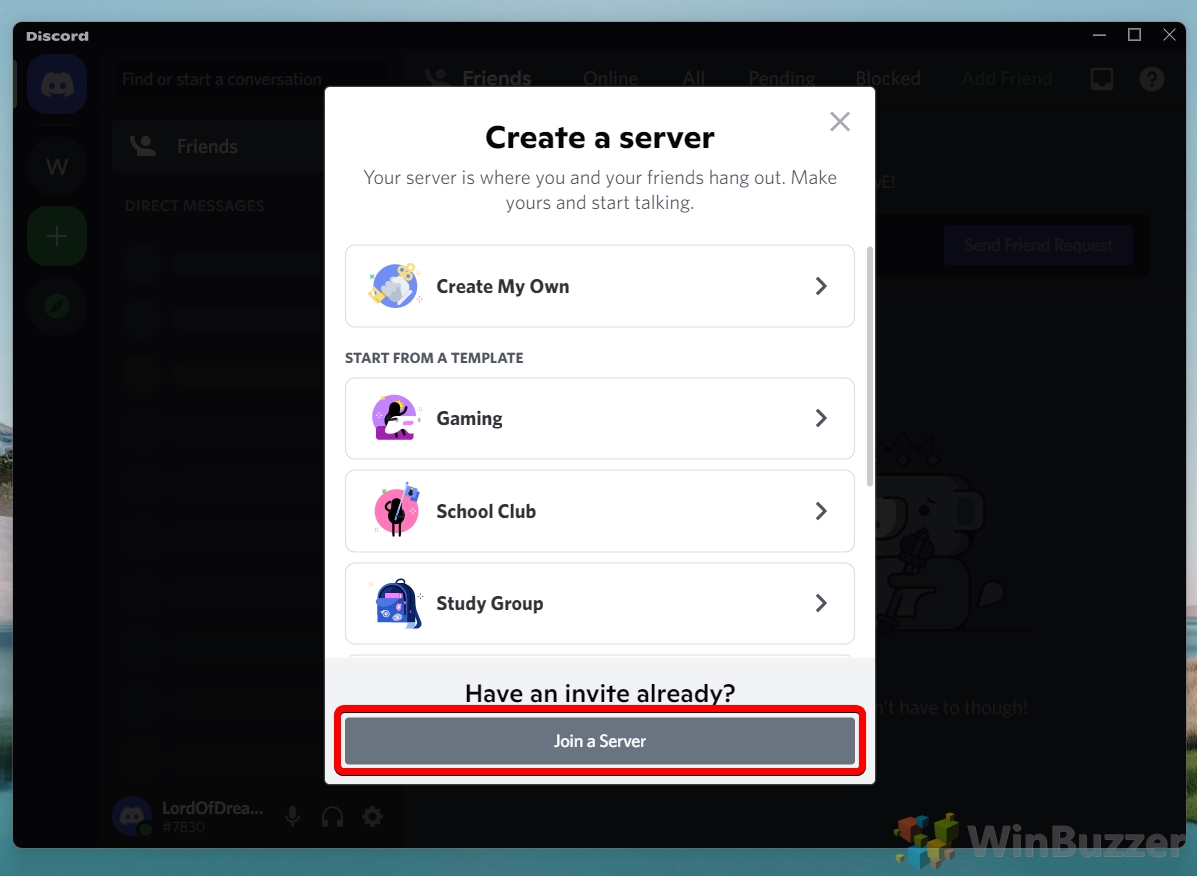This screenshot has width=1197, height=876.
Task: Expand the Create My Own chevron
Action: (821, 286)
